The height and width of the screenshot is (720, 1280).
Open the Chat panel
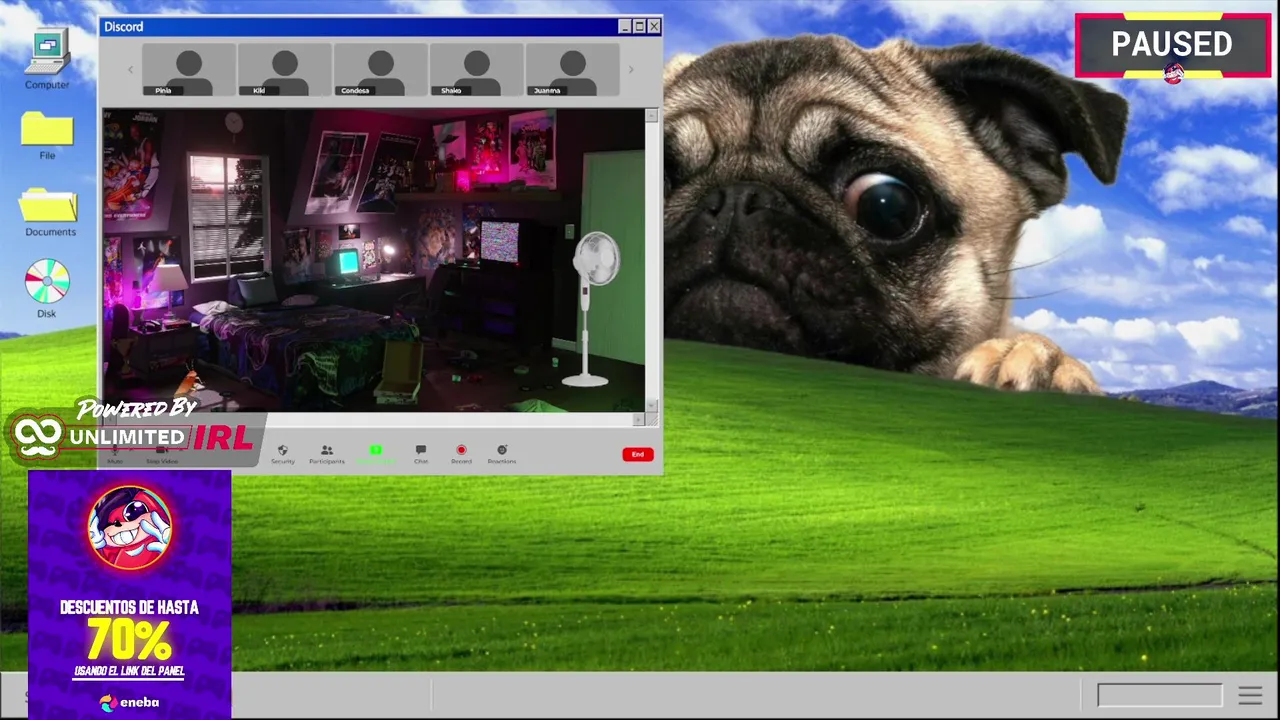421,454
